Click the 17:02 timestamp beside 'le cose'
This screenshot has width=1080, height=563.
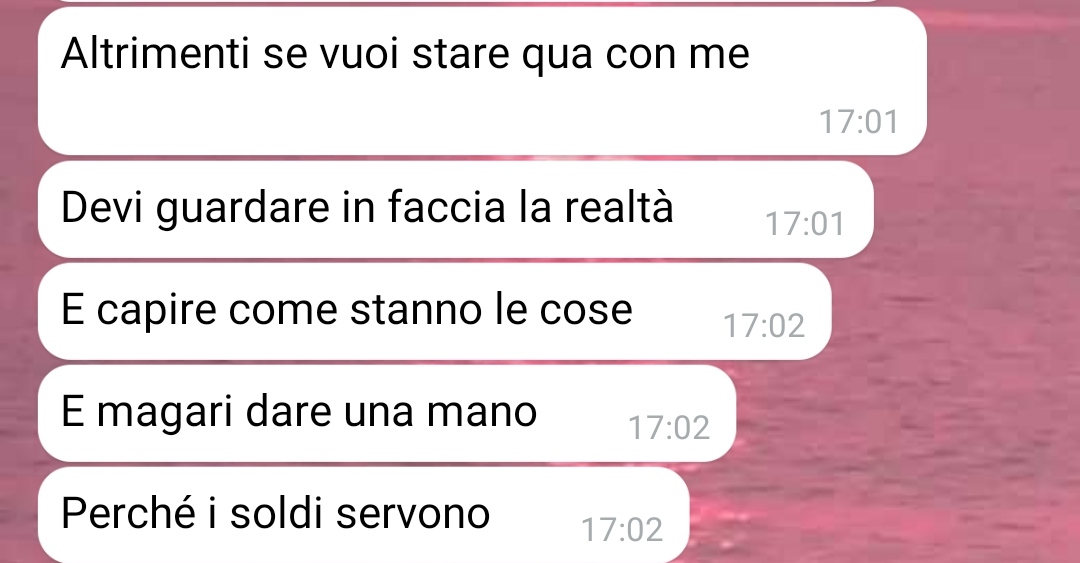764,326
